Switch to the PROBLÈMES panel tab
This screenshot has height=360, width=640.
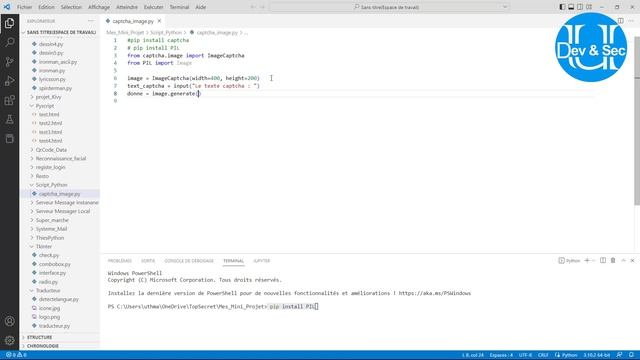[120, 261]
